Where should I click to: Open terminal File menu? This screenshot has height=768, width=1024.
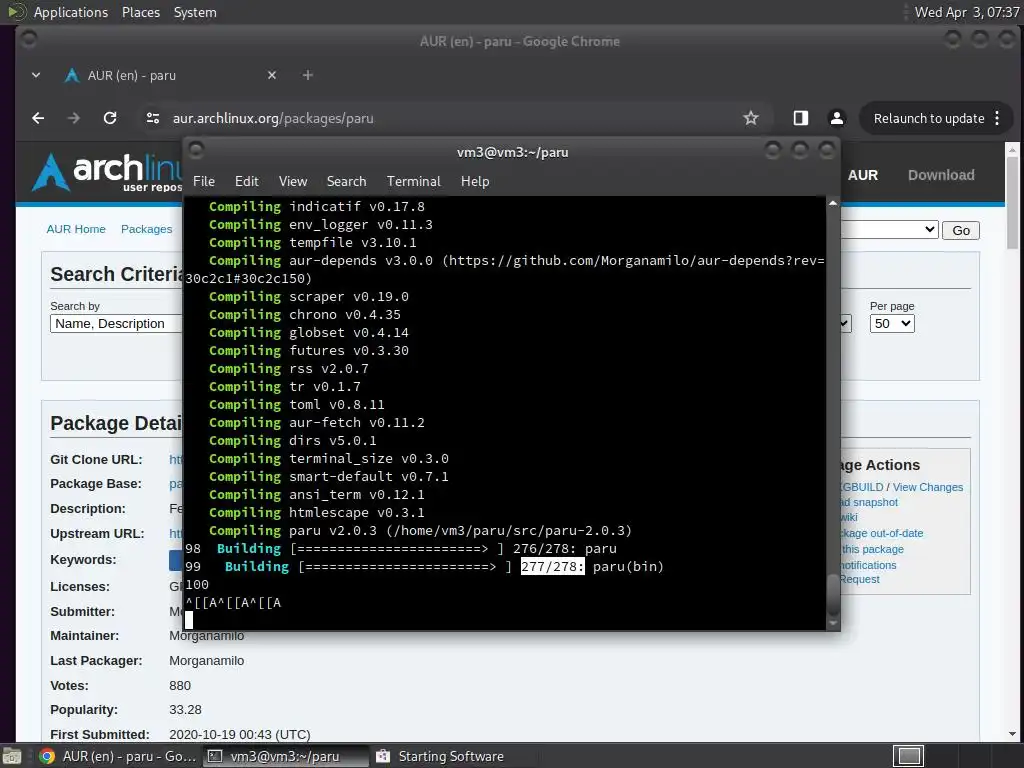[x=204, y=182]
